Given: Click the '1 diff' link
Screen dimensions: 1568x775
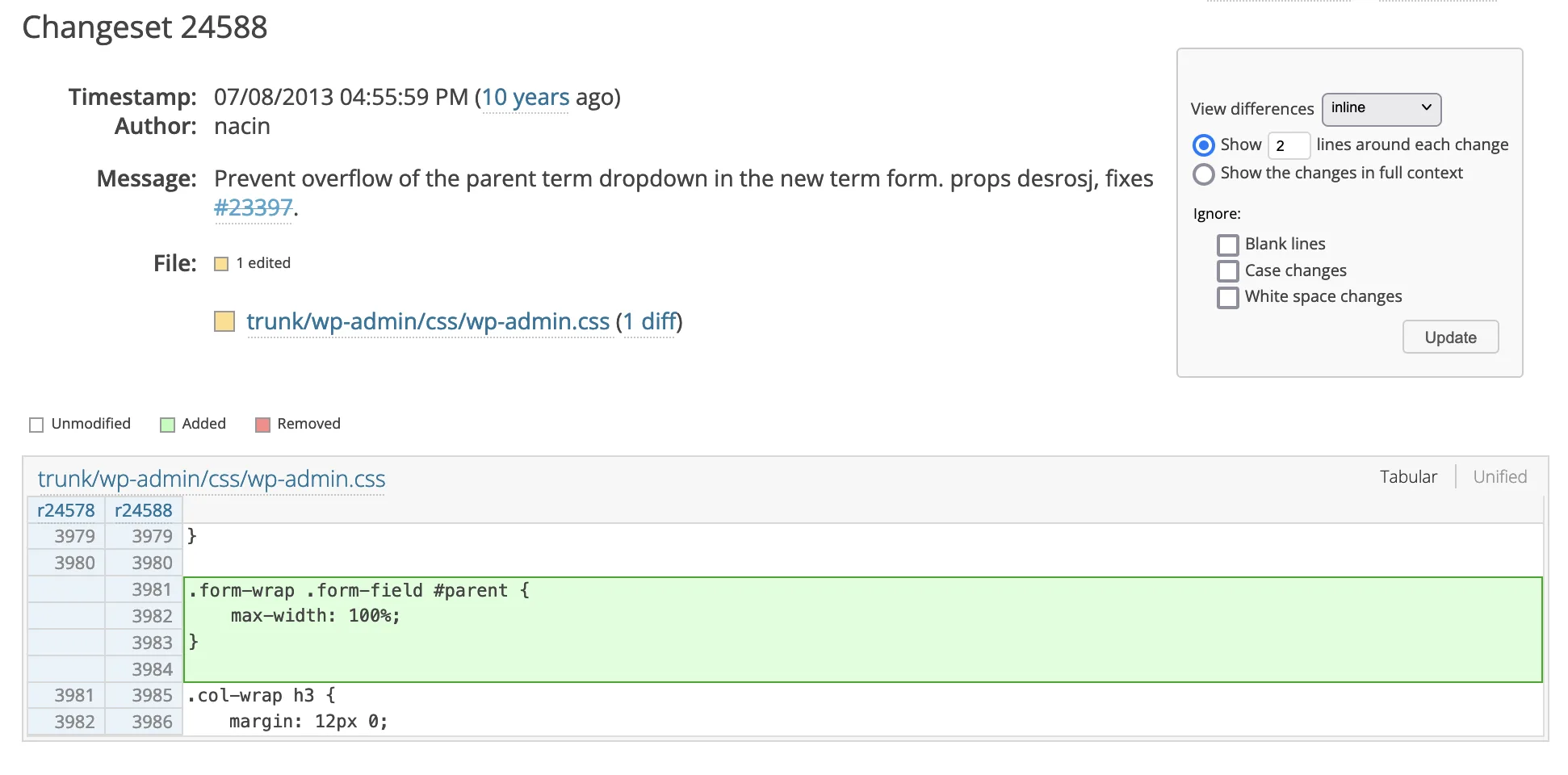Looking at the screenshot, I should [650, 321].
